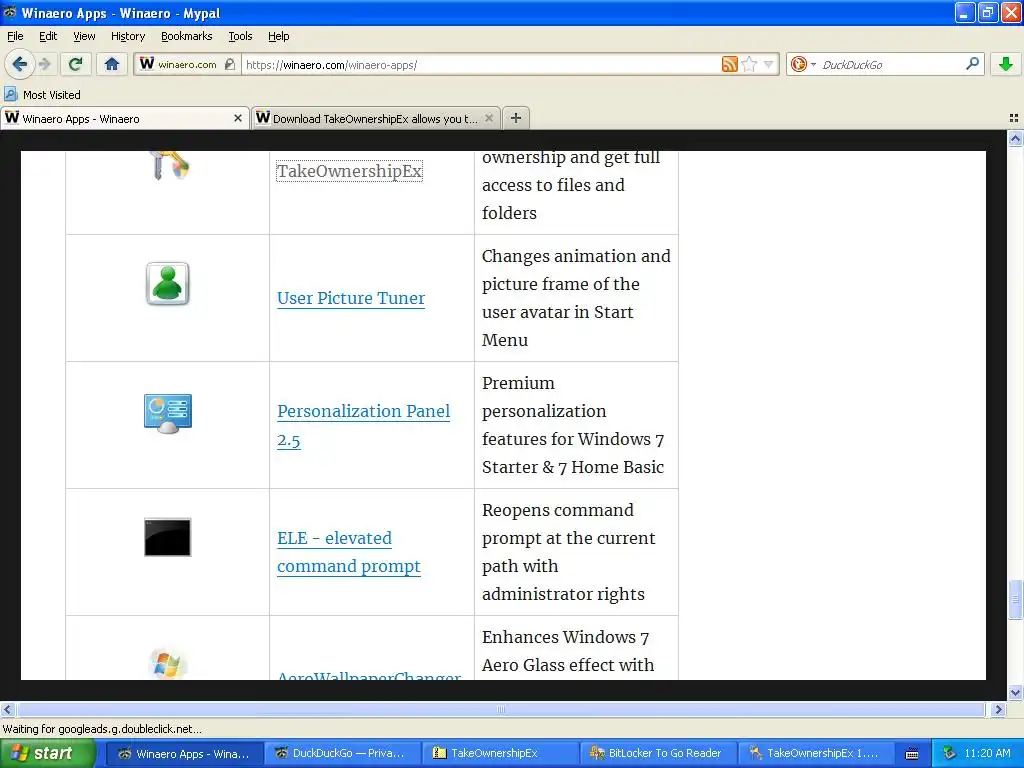This screenshot has width=1024, height=768.
Task: Click the horizontal scrollbar right arrow
Action: (998, 709)
